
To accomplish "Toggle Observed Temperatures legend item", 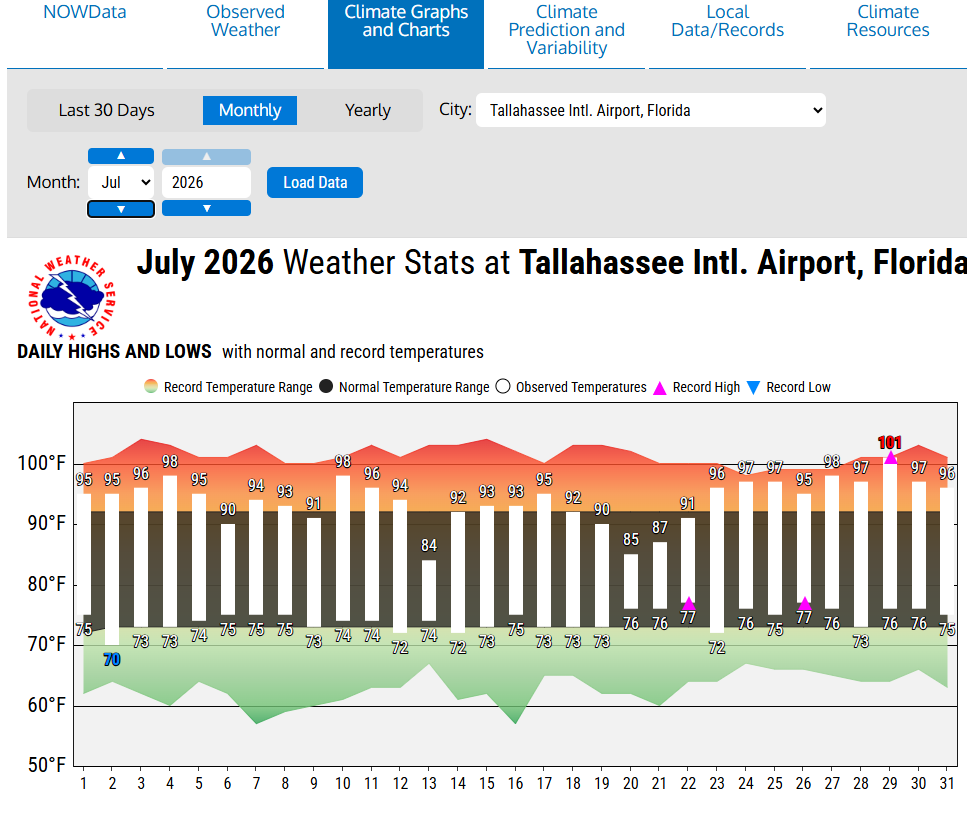I will [x=571, y=387].
